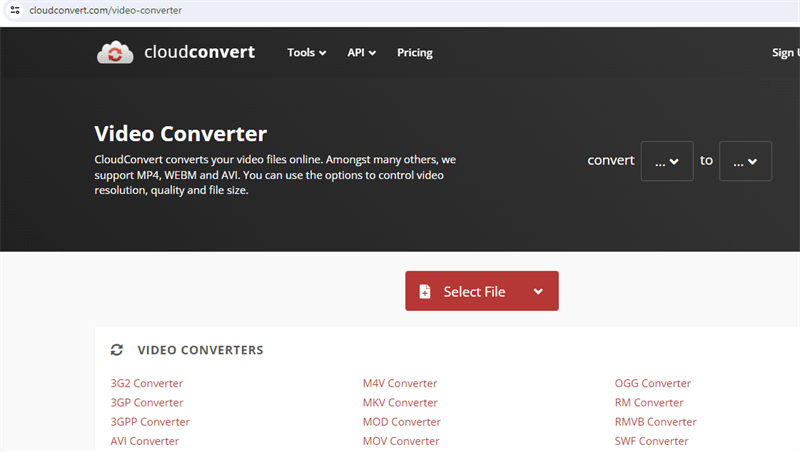
Task: Click the refresh icon beside VIDEO CONVERTERS
Action: coord(117,350)
